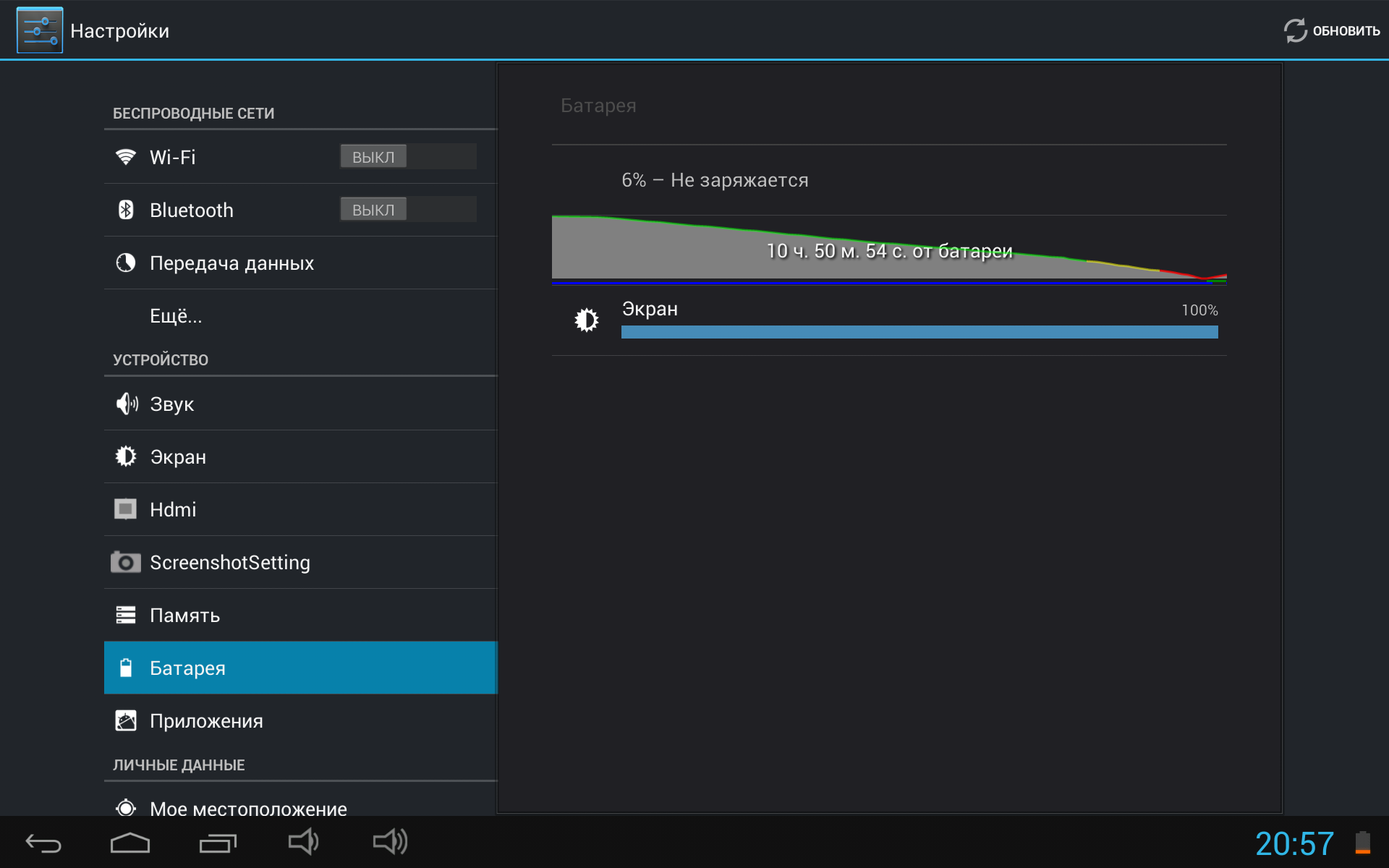
Task: Toggle the Bluetooth ВЫКЛ switch
Action: click(408, 210)
